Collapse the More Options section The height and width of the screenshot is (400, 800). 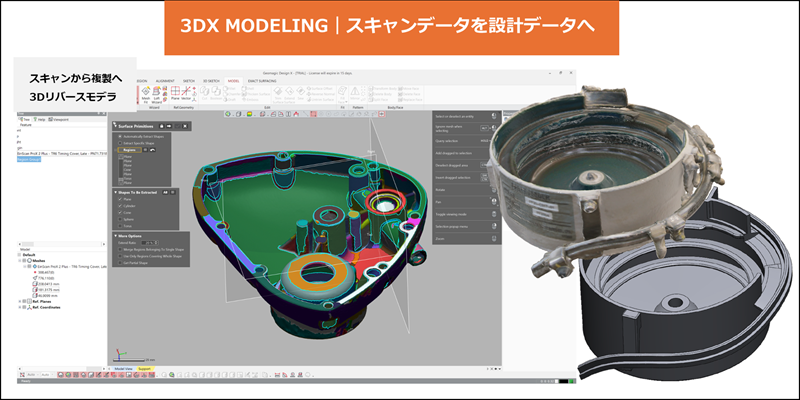click(115, 236)
